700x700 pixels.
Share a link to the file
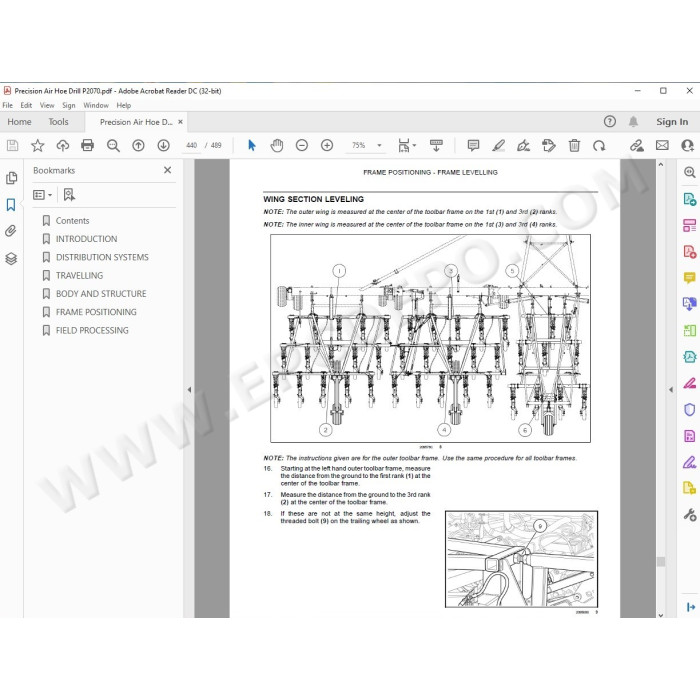[x=637, y=146]
